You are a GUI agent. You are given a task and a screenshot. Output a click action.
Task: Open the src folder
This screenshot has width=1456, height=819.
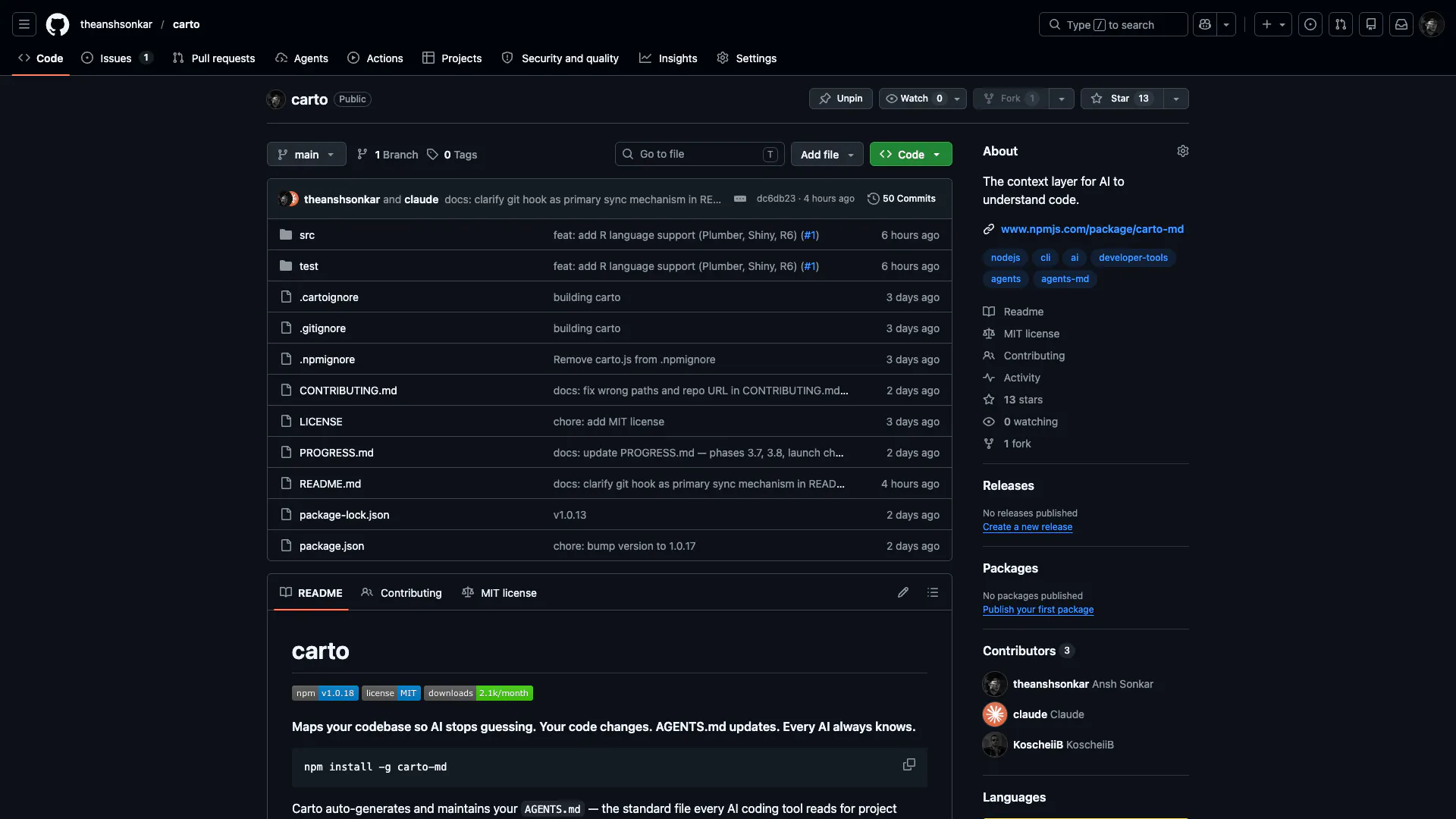pyautogui.click(x=307, y=235)
